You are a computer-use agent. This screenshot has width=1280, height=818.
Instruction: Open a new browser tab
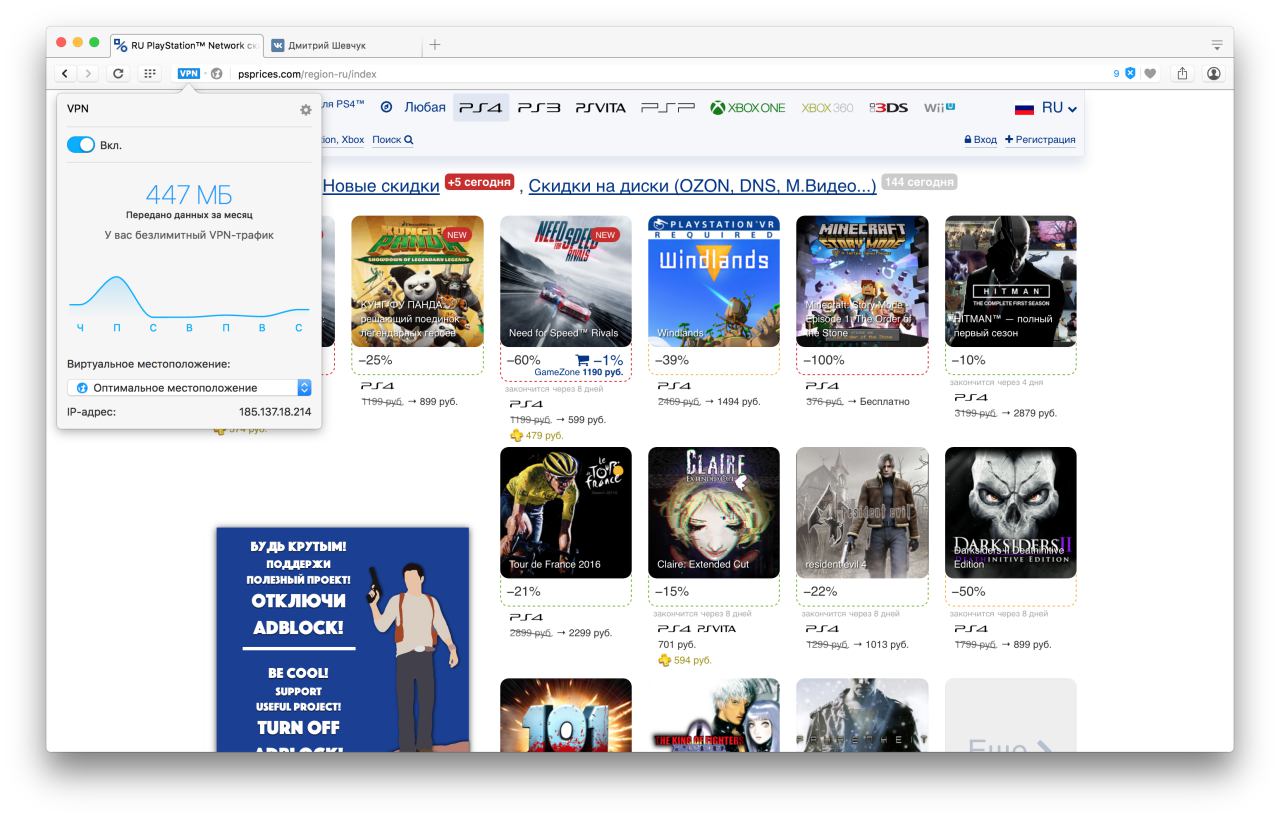point(434,44)
